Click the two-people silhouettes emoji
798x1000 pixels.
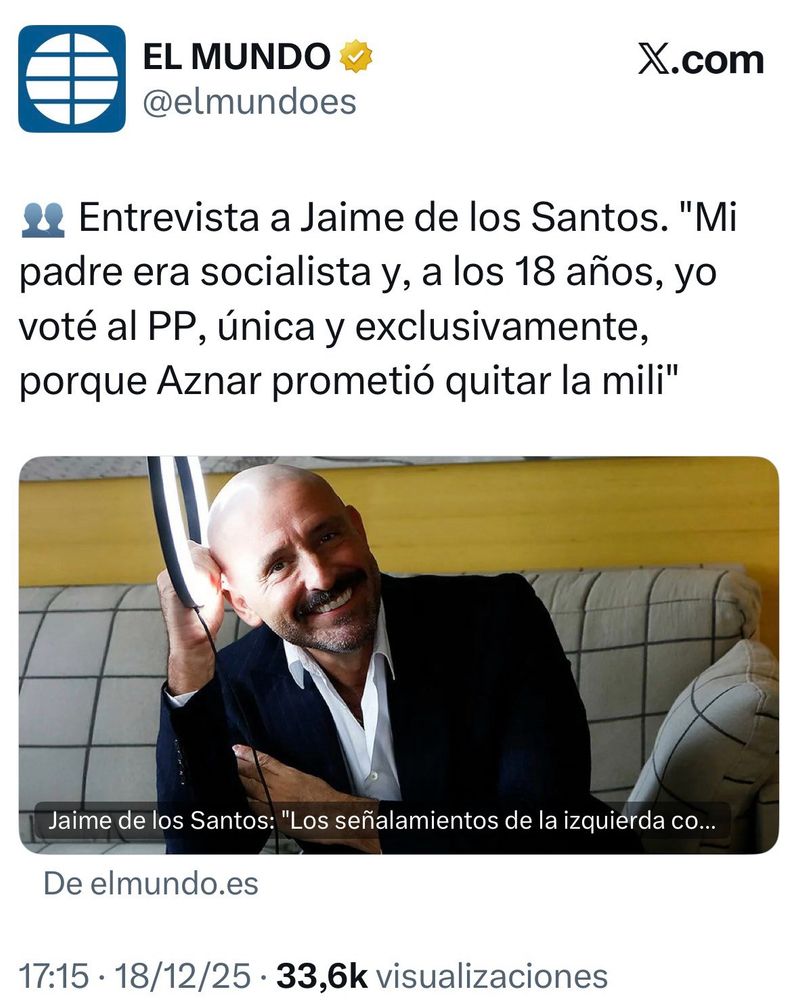click(x=43, y=219)
